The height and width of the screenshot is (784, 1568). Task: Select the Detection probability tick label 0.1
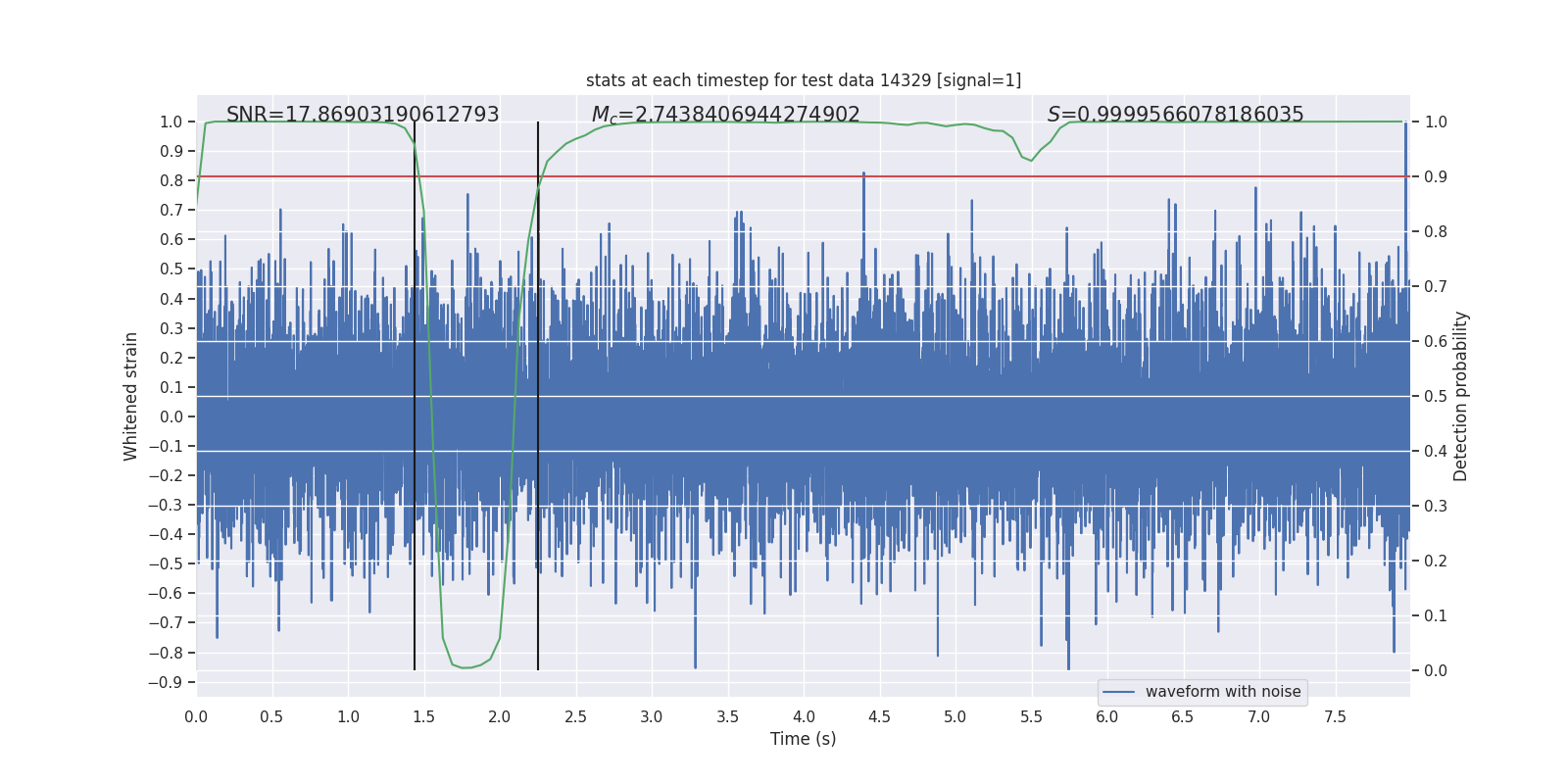point(1436,615)
